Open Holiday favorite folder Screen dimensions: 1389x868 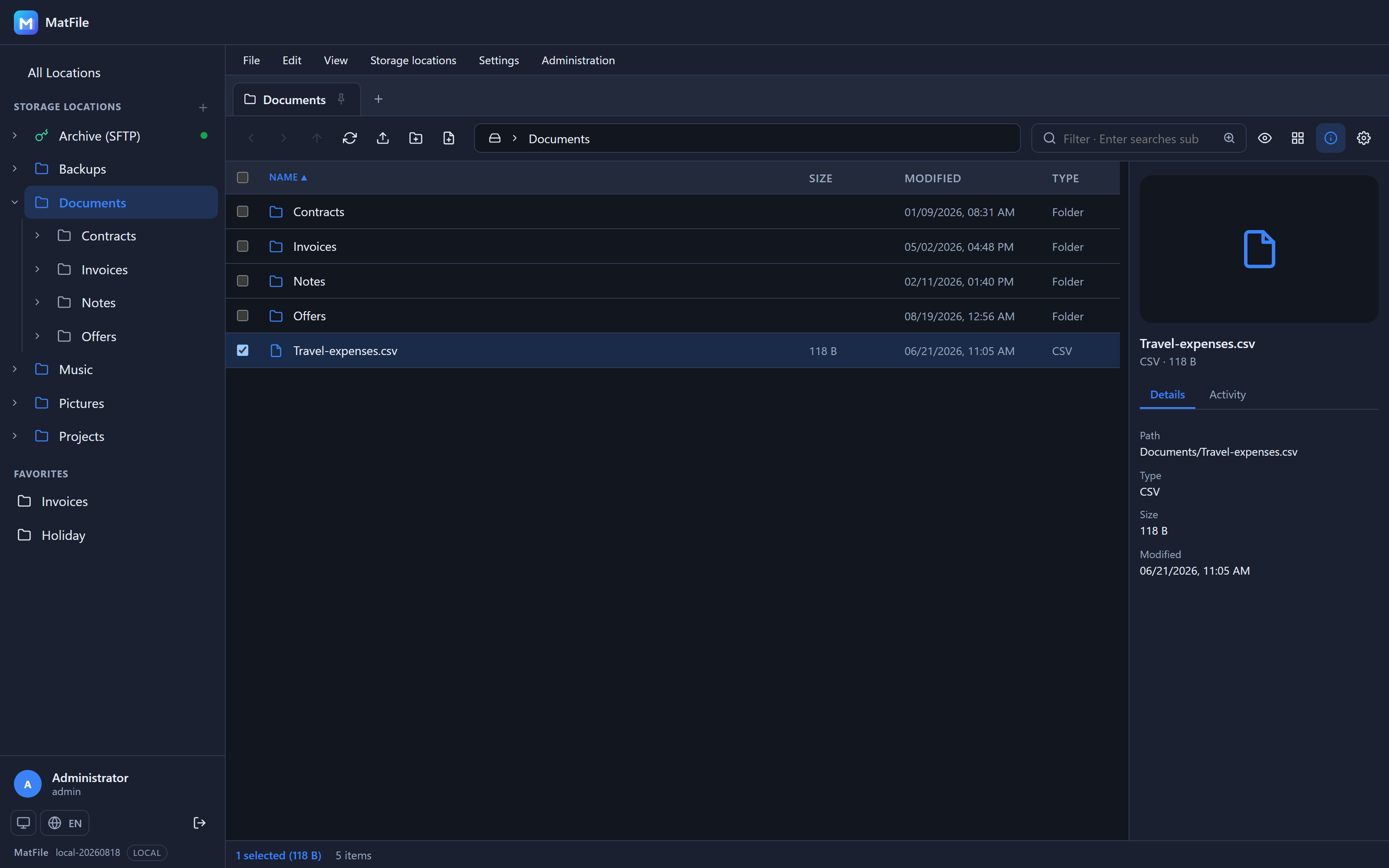[x=63, y=535]
